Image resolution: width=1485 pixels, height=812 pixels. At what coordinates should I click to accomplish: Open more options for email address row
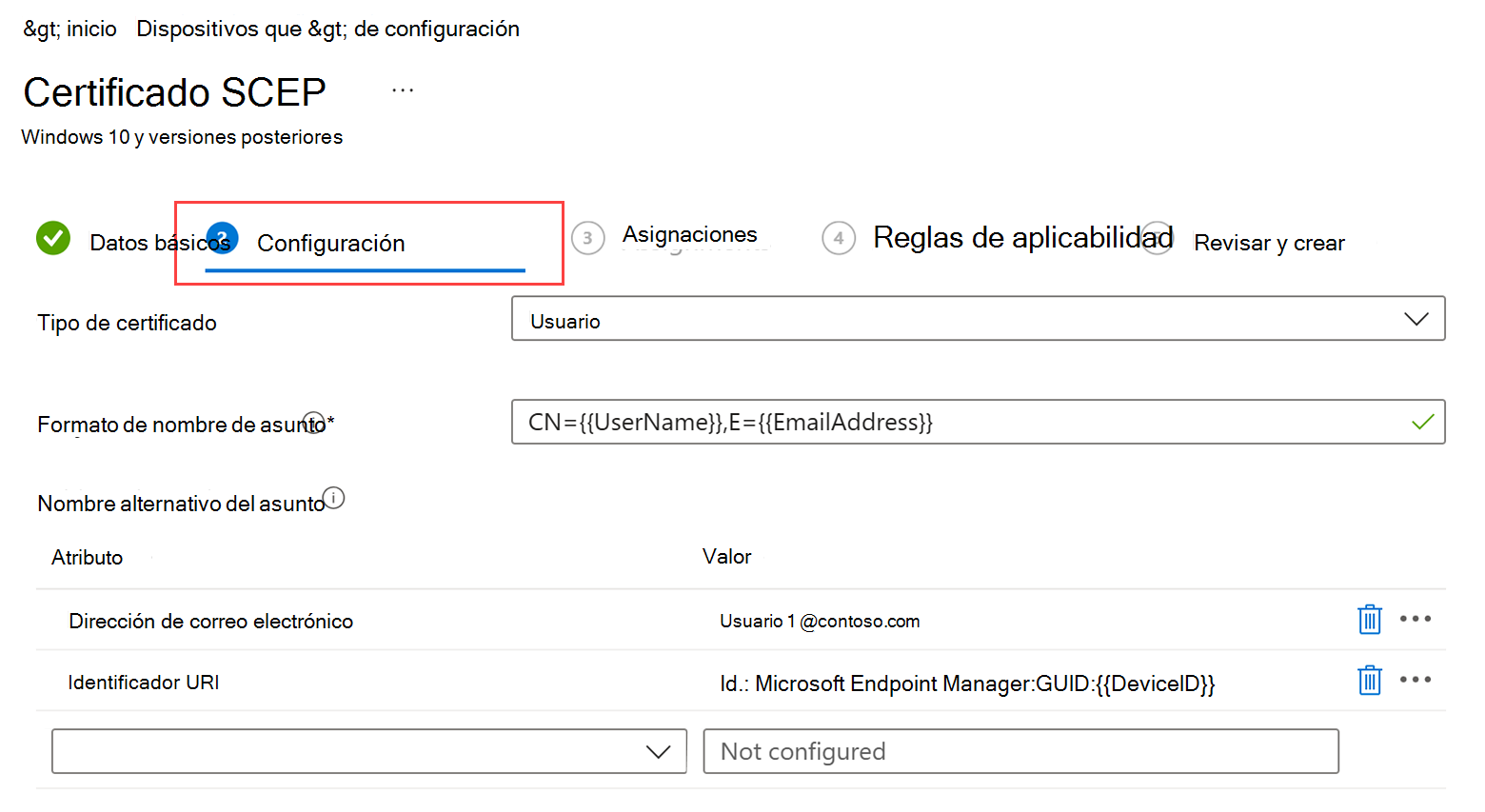[1416, 619]
